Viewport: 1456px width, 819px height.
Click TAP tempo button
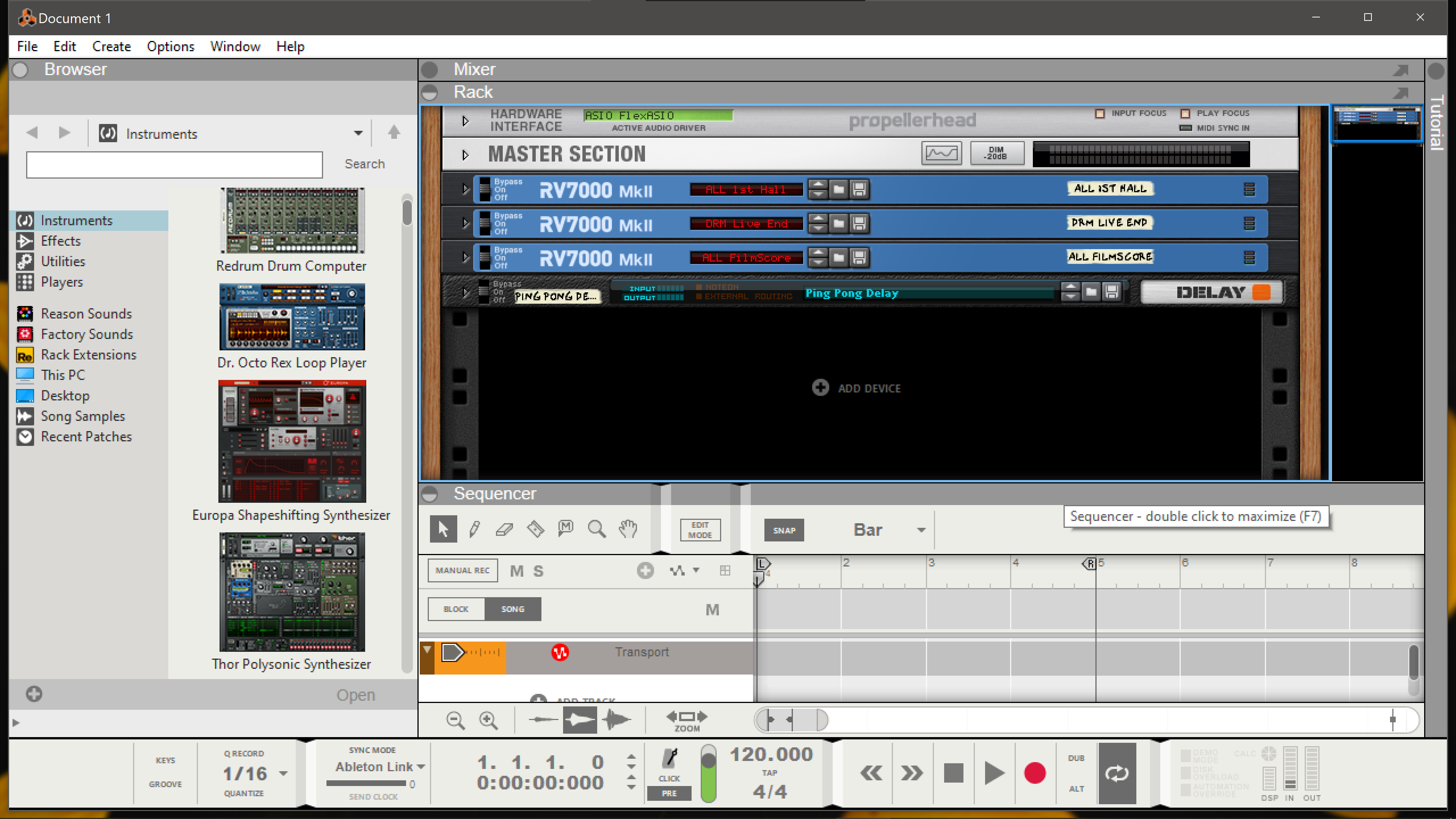(769, 773)
